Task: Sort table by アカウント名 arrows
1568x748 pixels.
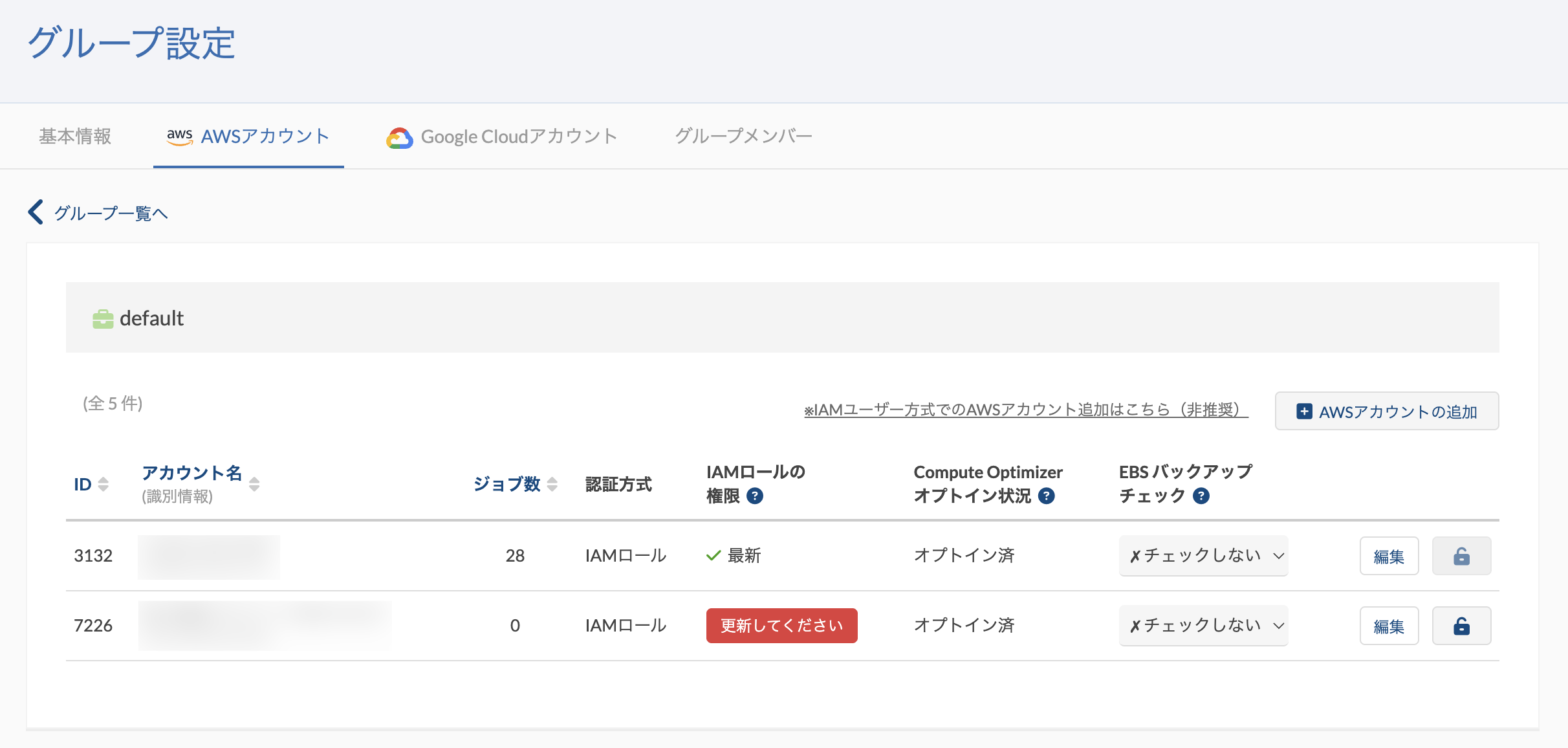Action: pyautogui.click(x=254, y=484)
